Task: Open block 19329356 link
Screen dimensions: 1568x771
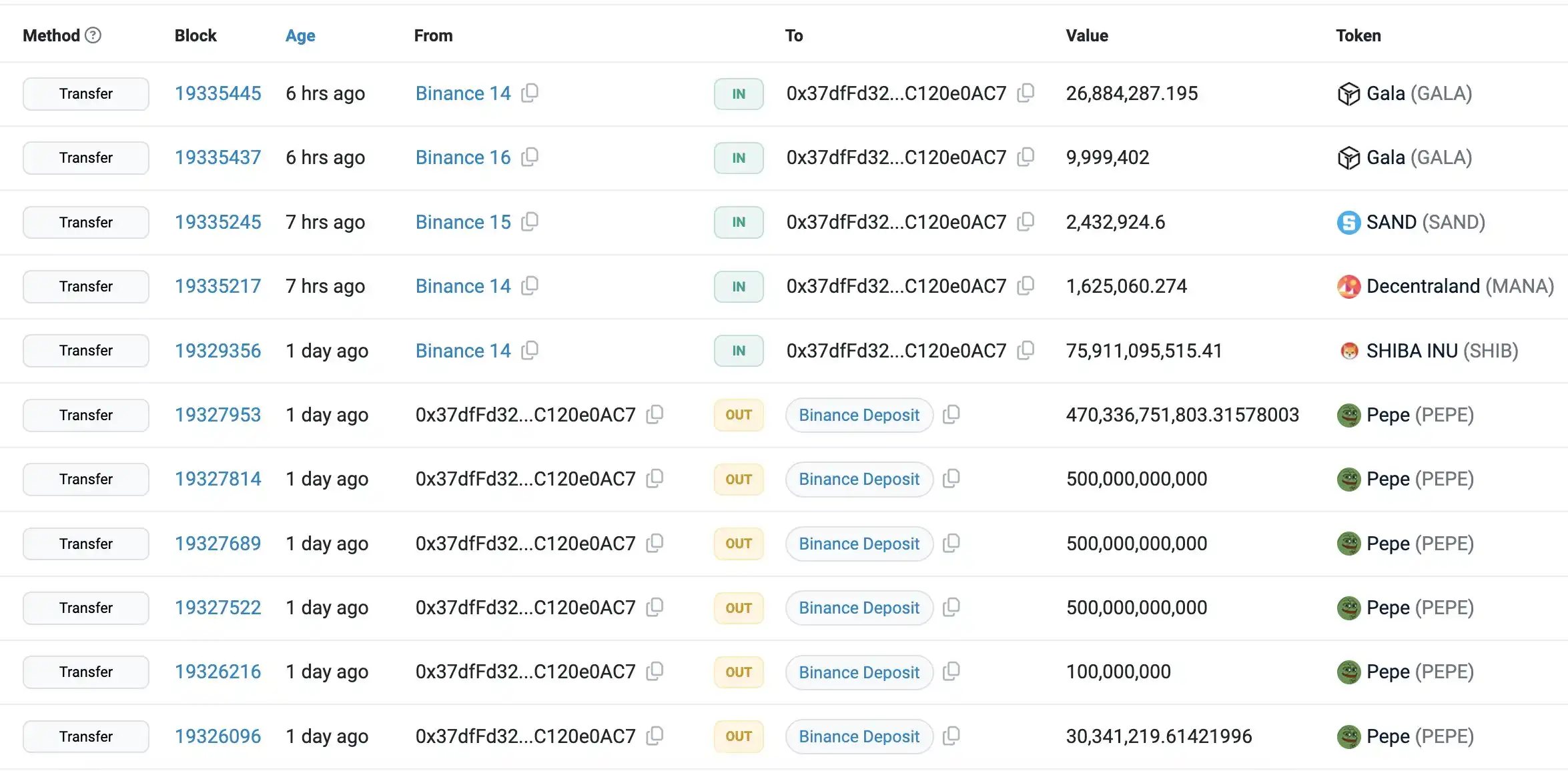Action: point(218,351)
